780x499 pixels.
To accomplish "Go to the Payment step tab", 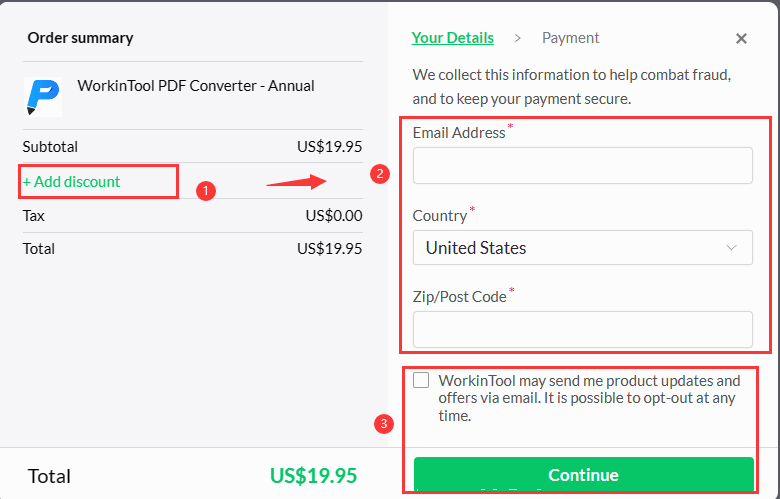I will [570, 38].
